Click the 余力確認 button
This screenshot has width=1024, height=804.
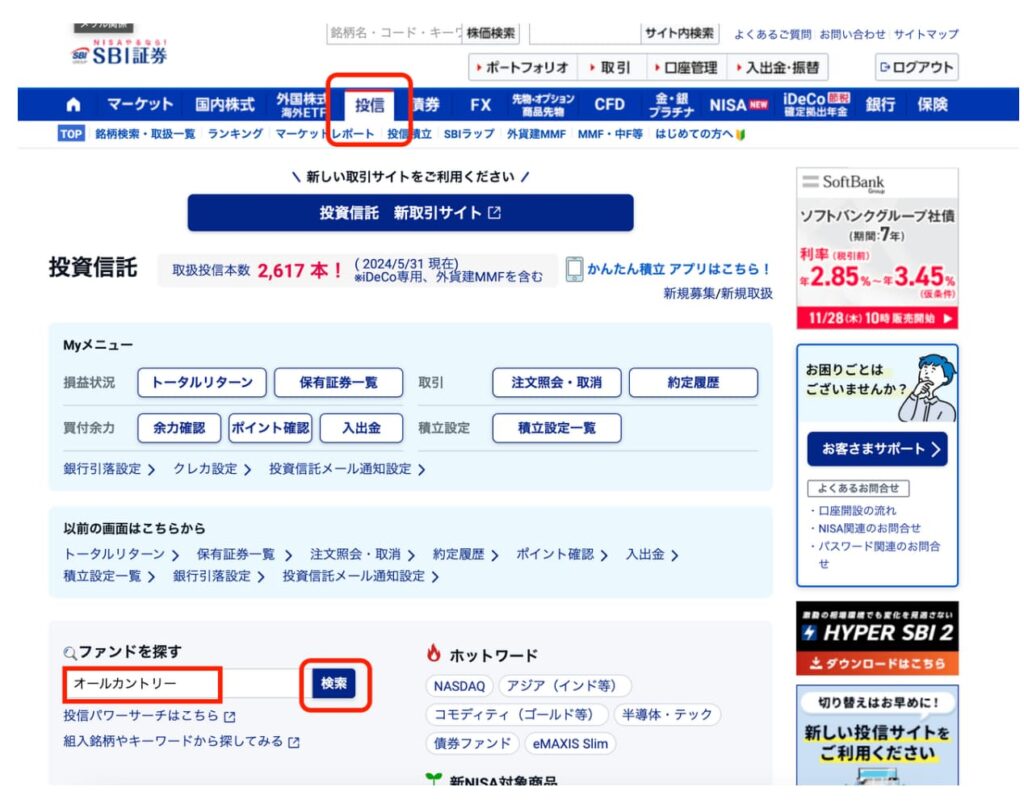point(179,428)
